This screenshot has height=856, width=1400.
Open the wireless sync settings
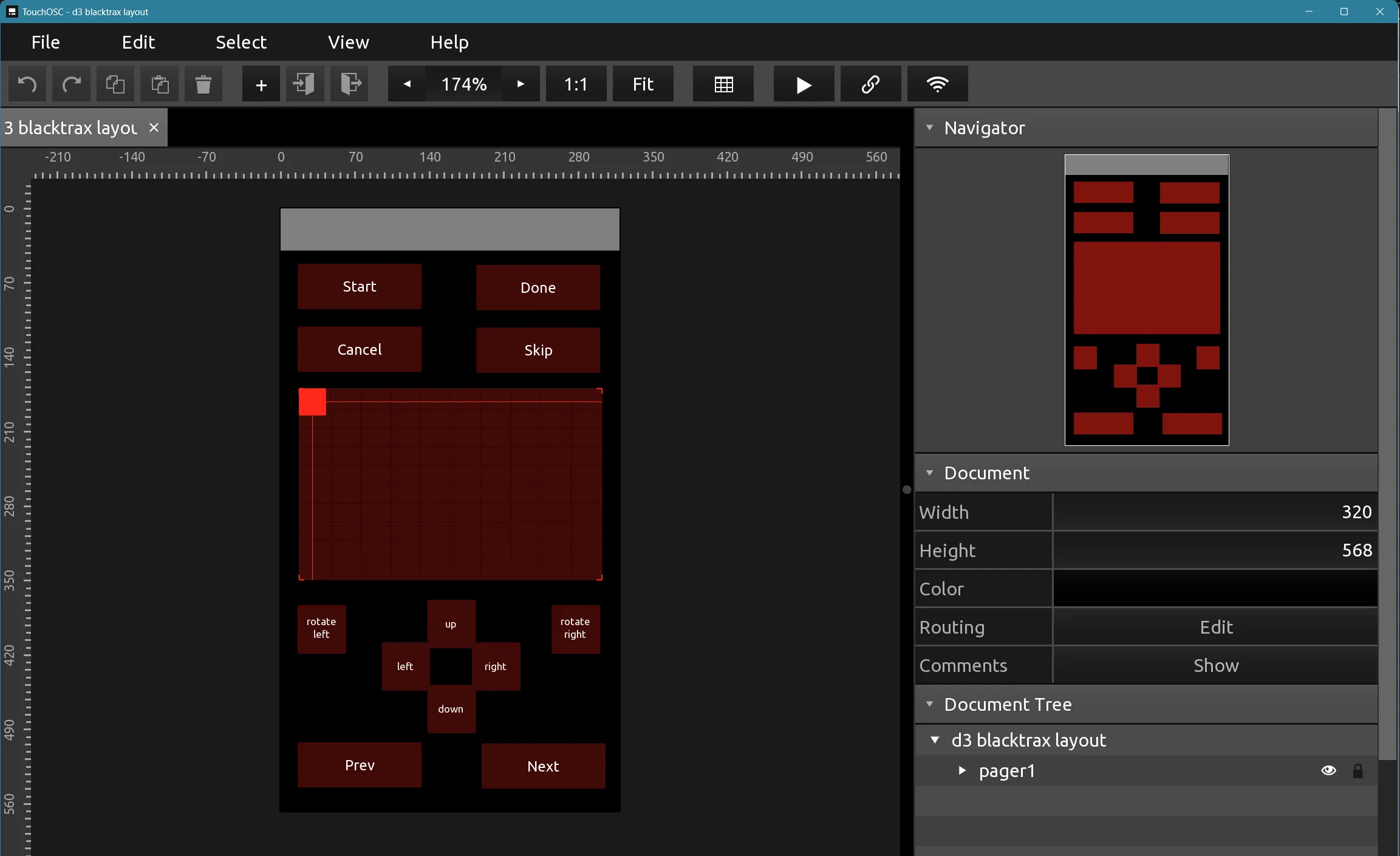coord(937,84)
